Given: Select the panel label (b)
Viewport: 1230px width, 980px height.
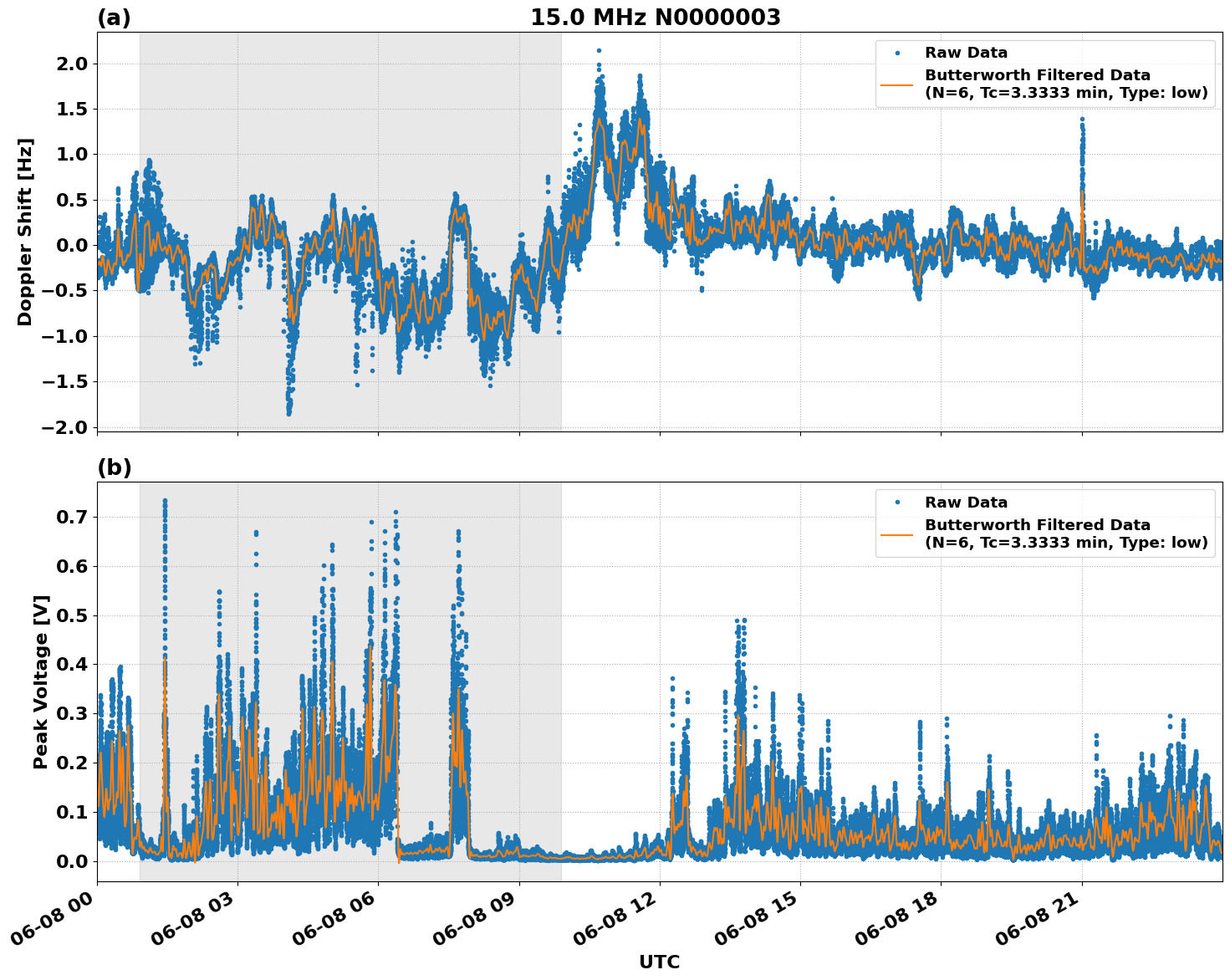Looking at the screenshot, I should [x=115, y=467].
